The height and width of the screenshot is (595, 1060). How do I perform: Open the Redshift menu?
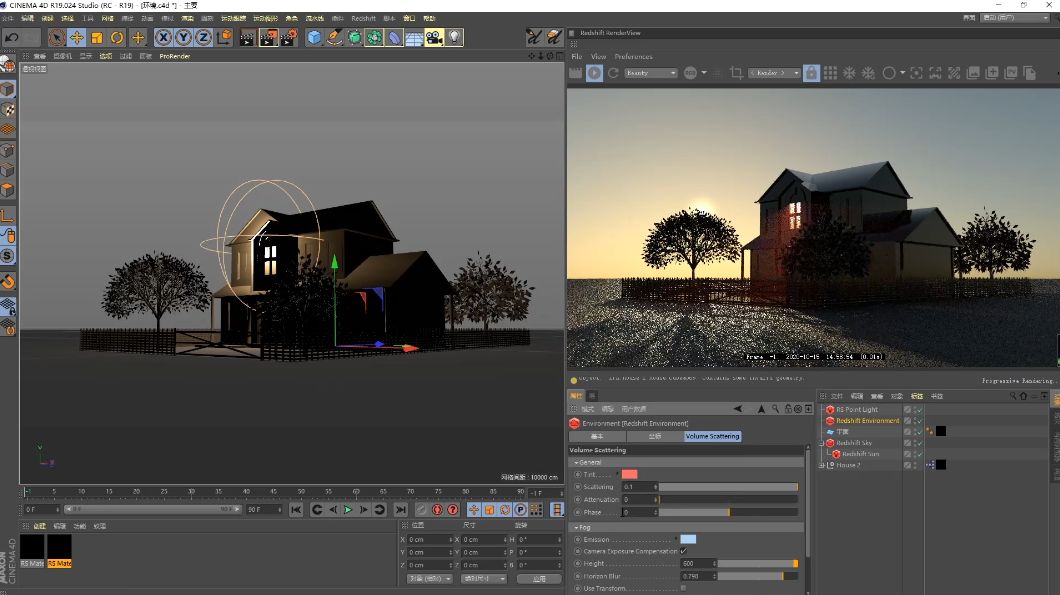coord(364,18)
